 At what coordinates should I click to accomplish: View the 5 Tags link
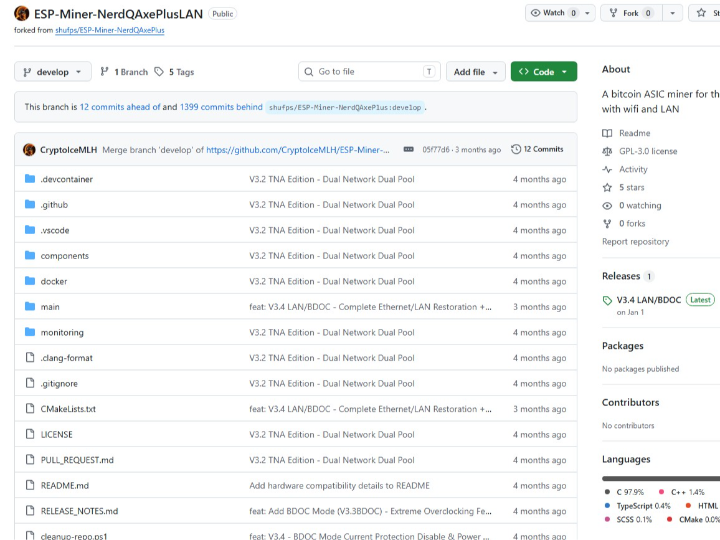174,72
